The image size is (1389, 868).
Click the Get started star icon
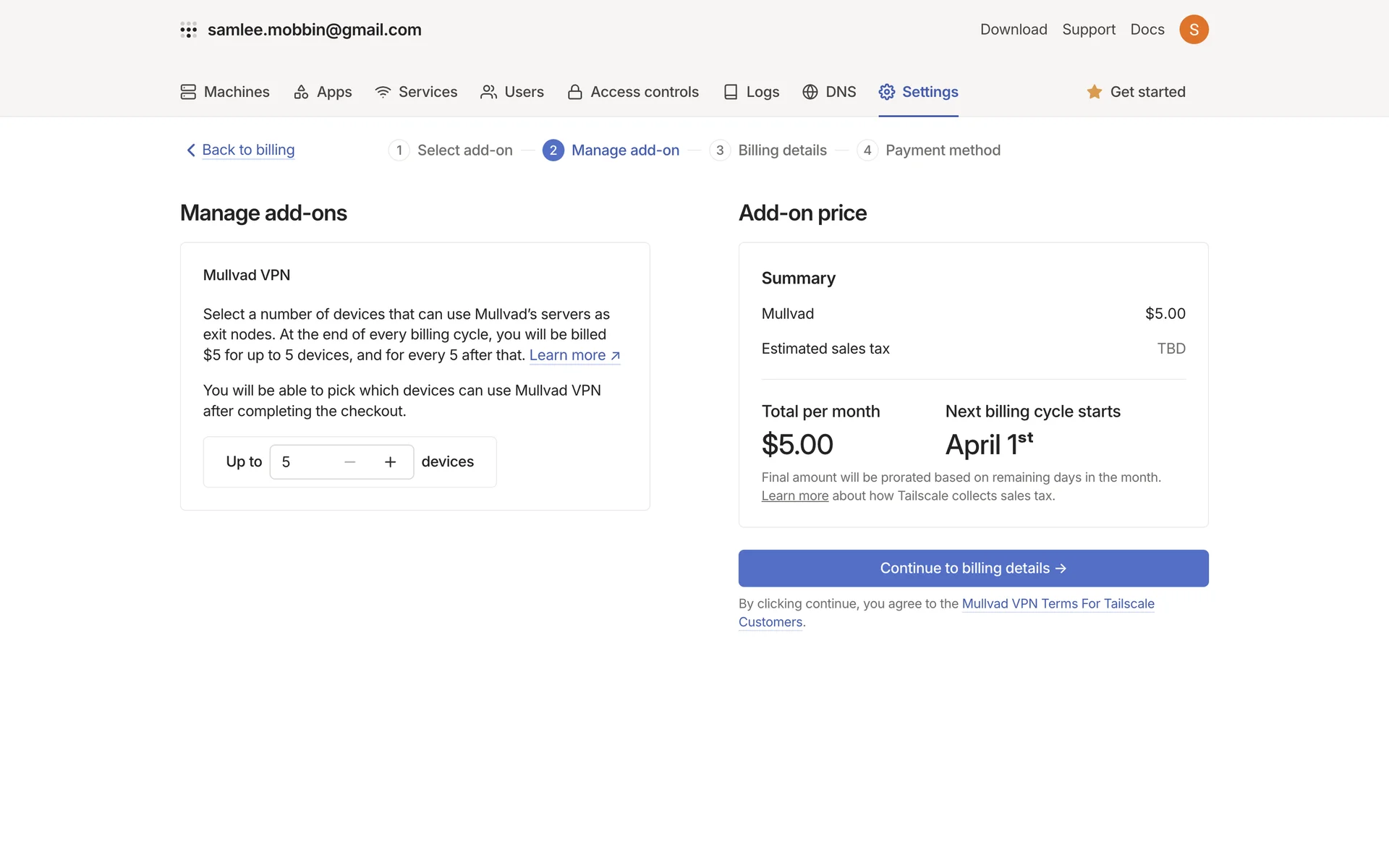1094,92
